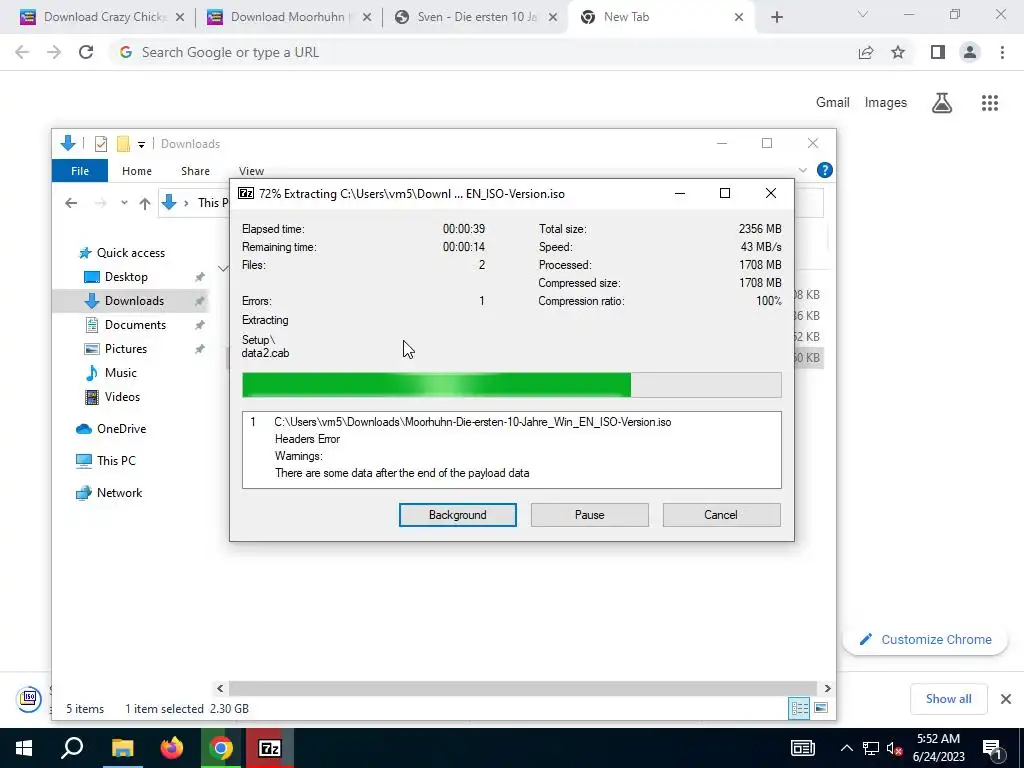Bookmark this tab with the star
Viewport: 1024px width, 768px height.
point(898,52)
